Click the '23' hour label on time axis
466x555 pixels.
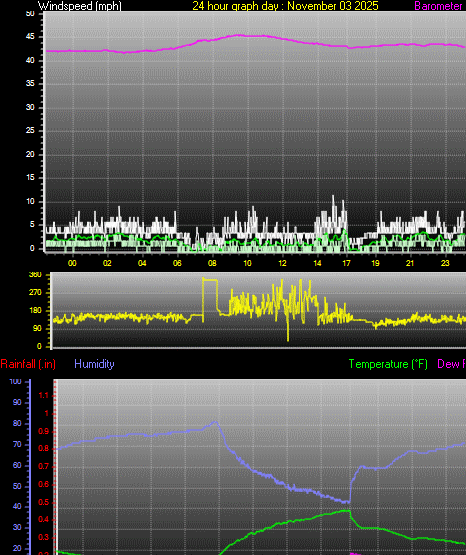(445, 263)
